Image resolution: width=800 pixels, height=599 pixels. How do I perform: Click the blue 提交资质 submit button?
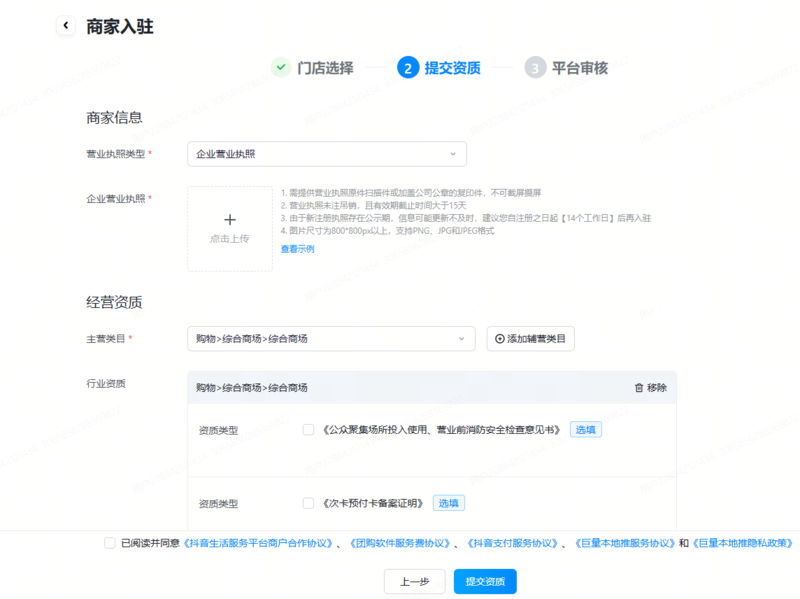(487, 581)
